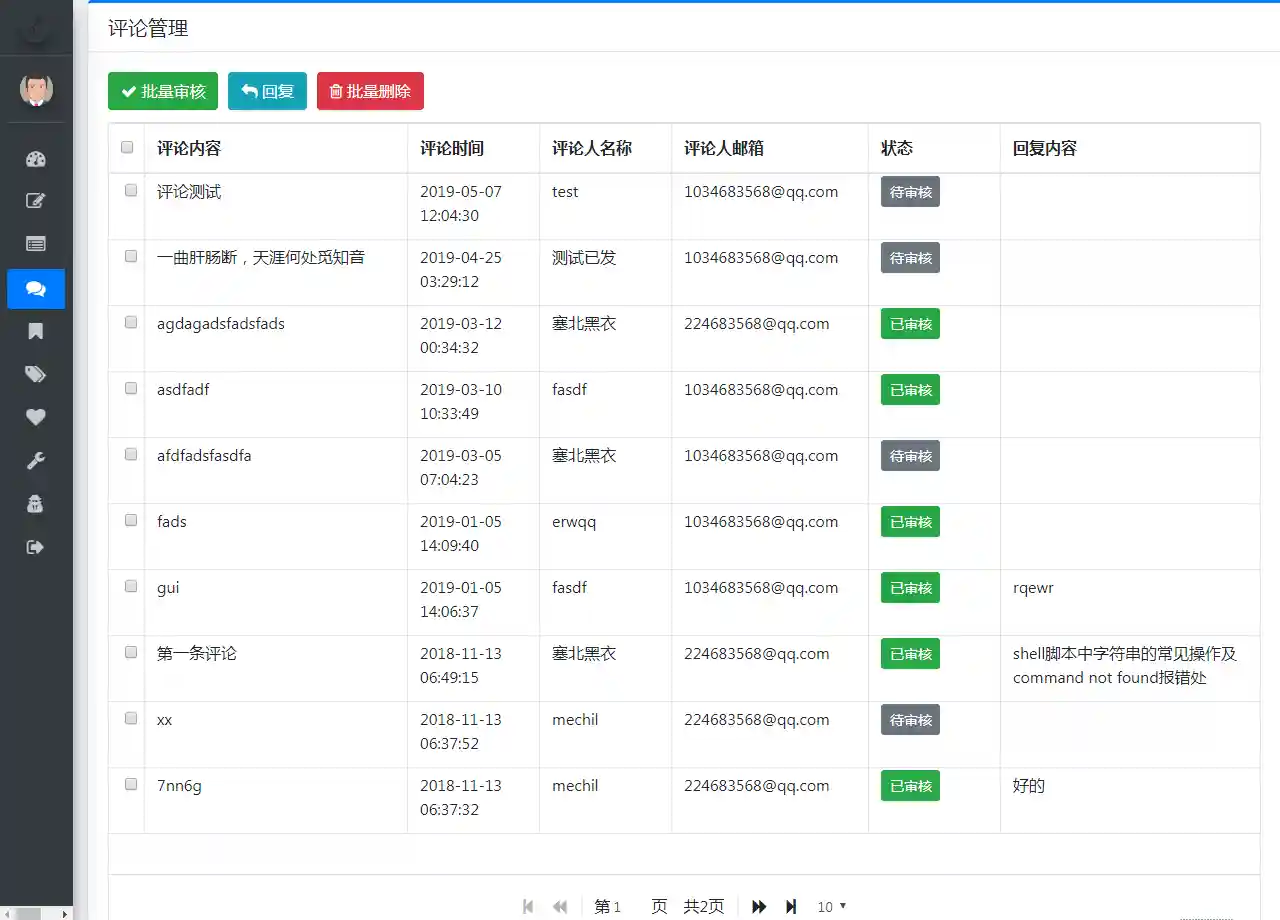
Task: Select the write-article pencil icon in sidebar
Action: 36,200
